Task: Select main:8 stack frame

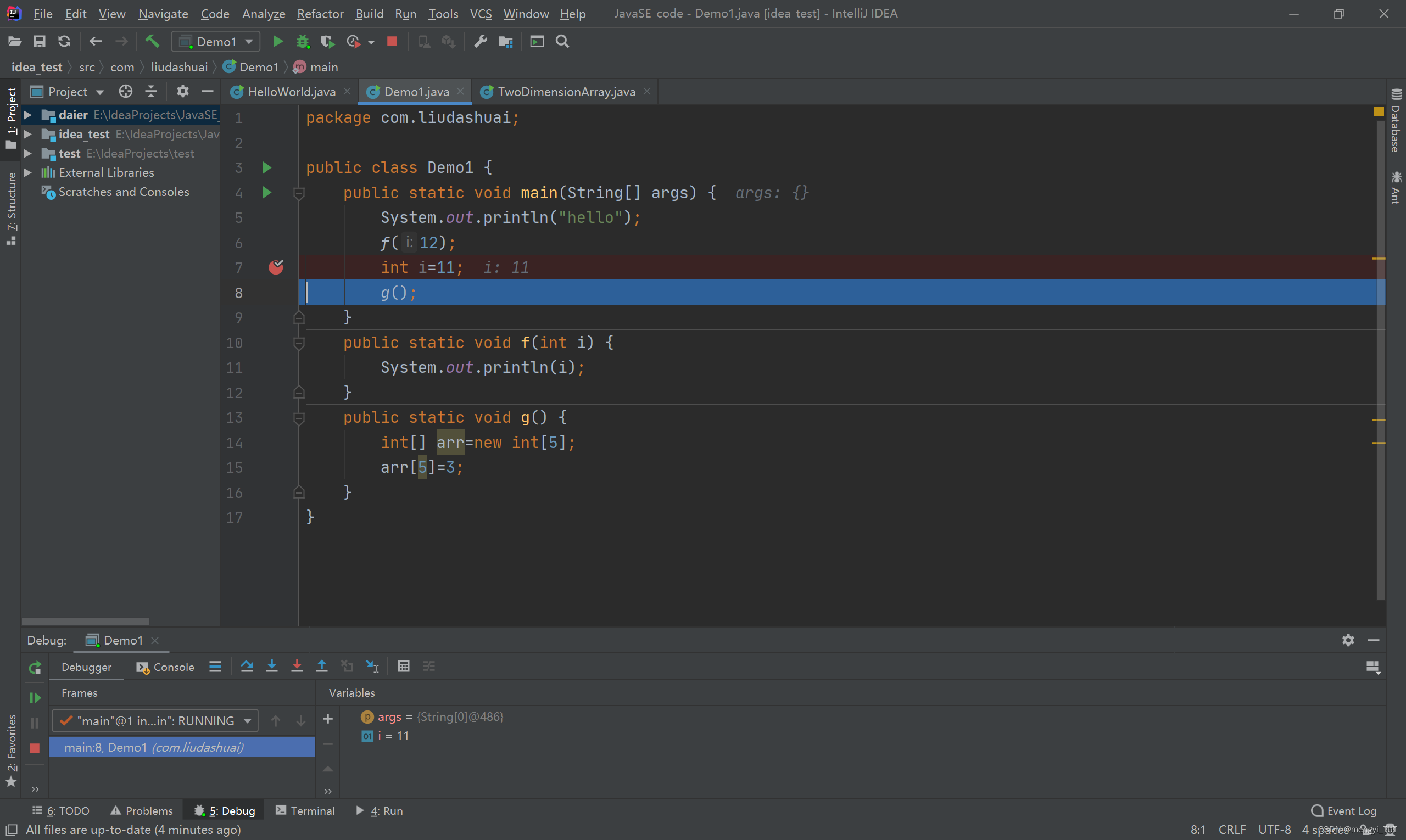Action: click(x=182, y=747)
